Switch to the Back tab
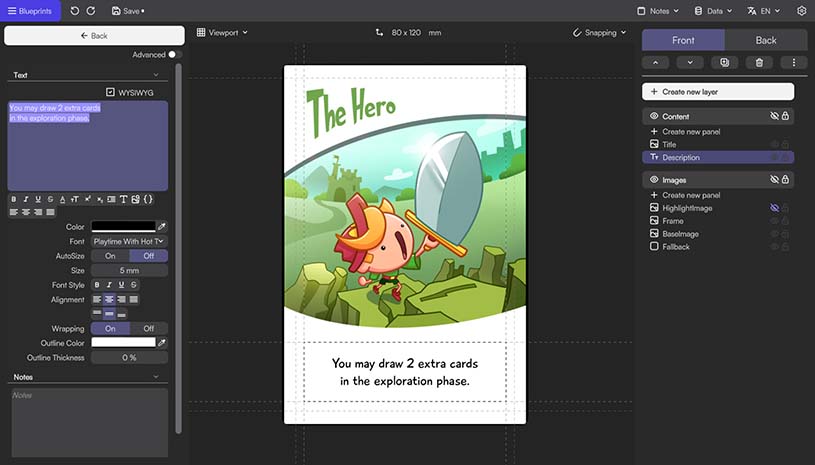Viewport: 815px width, 465px height. 765,40
